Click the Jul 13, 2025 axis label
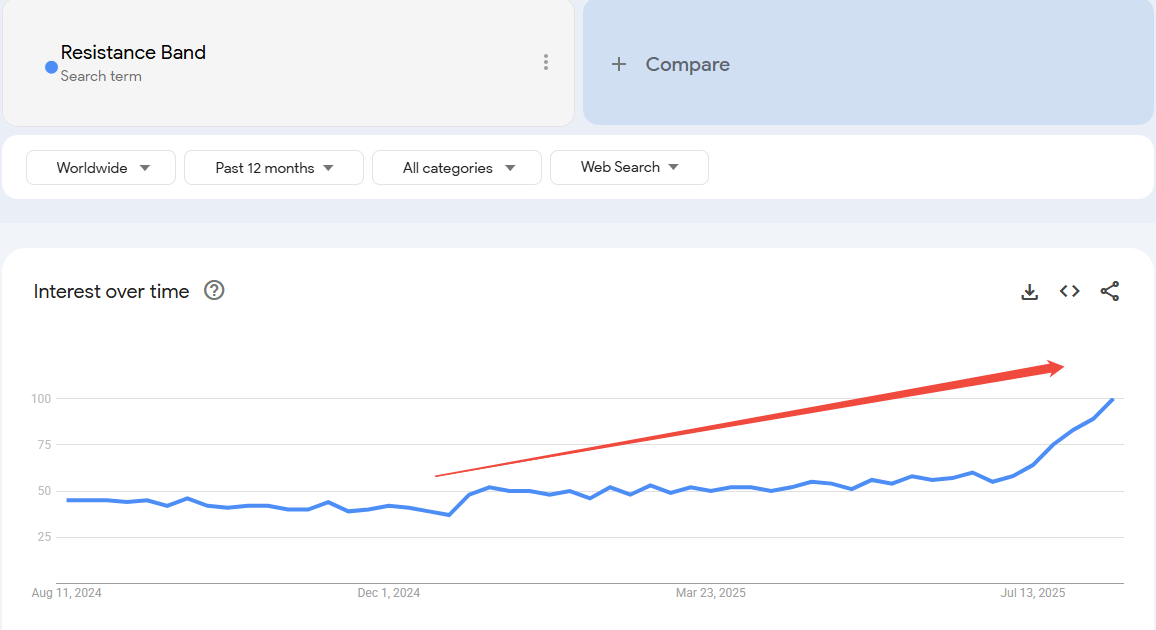1156x630 pixels. tap(1032, 592)
